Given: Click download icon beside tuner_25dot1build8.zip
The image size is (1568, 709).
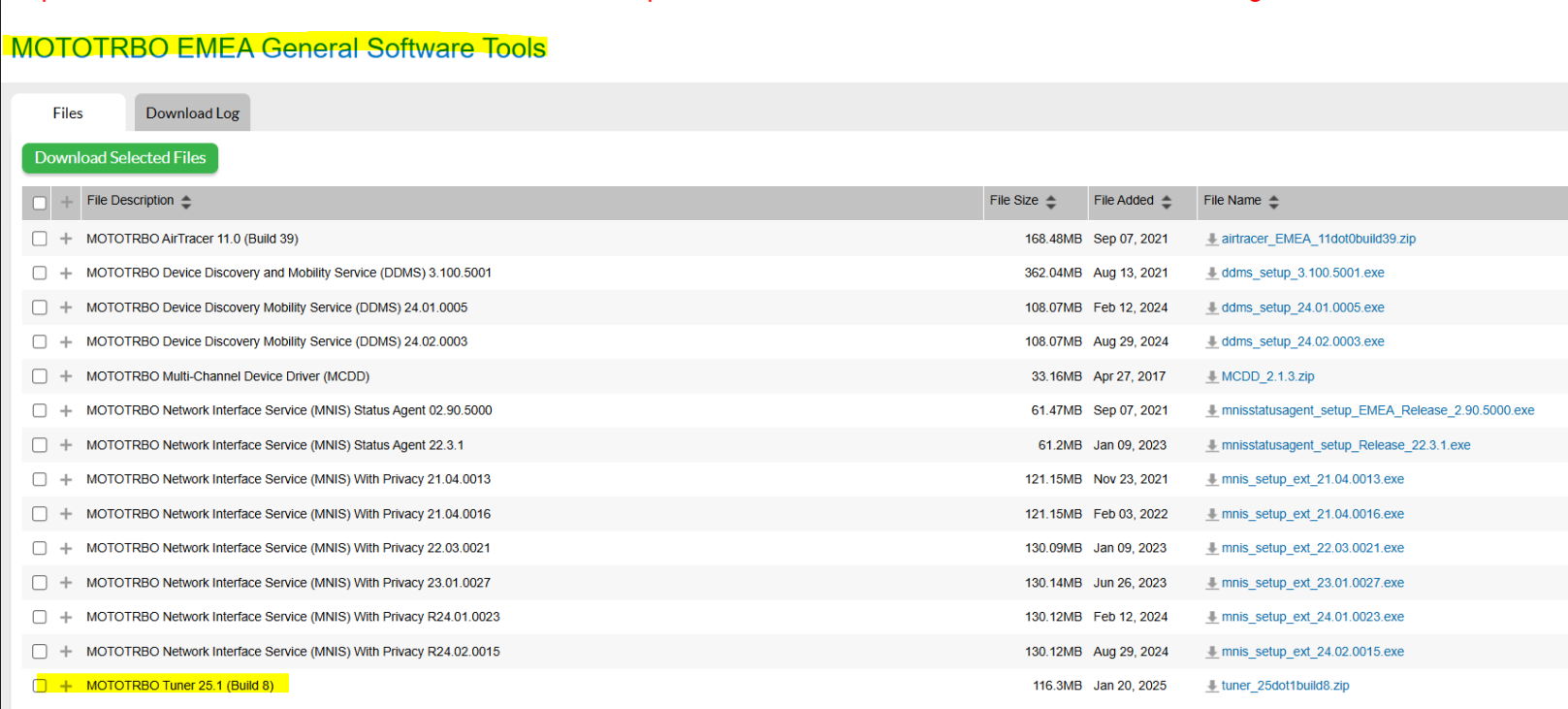Looking at the screenshot, I should [1212, 687].
